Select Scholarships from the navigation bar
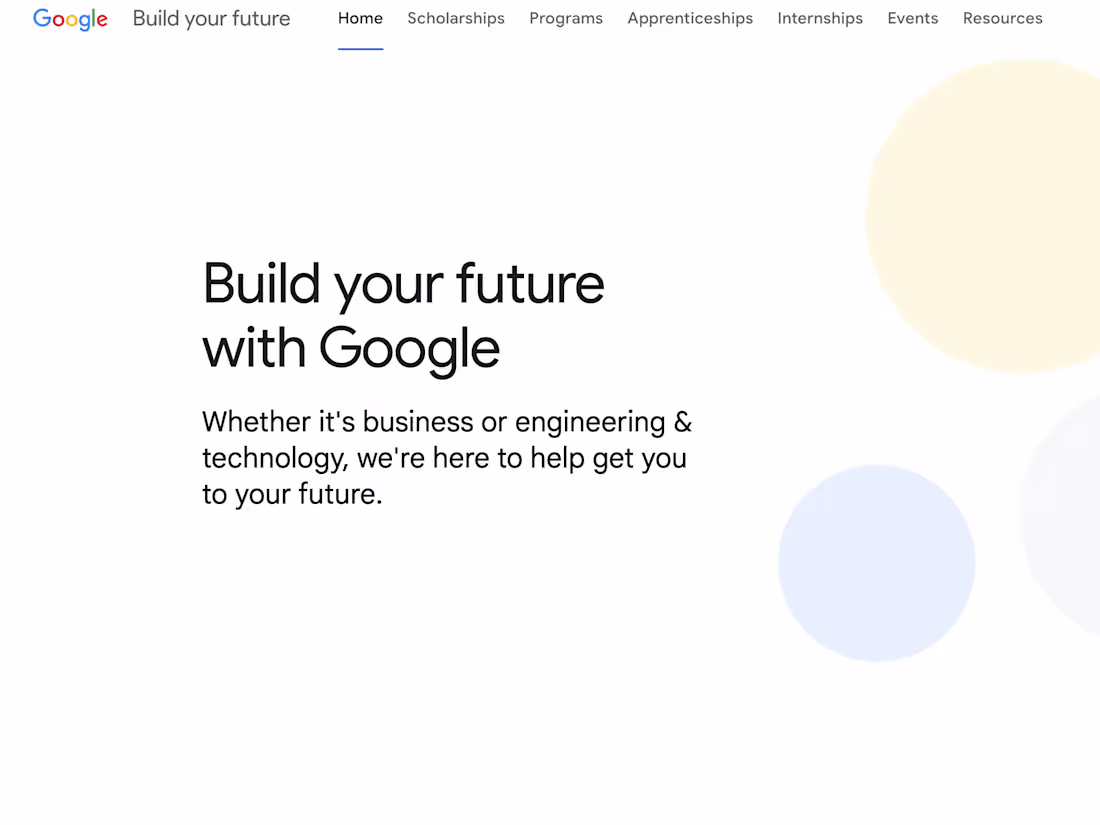This screenshot has height=825, width=1100. pyautogui.click(x=456, y=18)
